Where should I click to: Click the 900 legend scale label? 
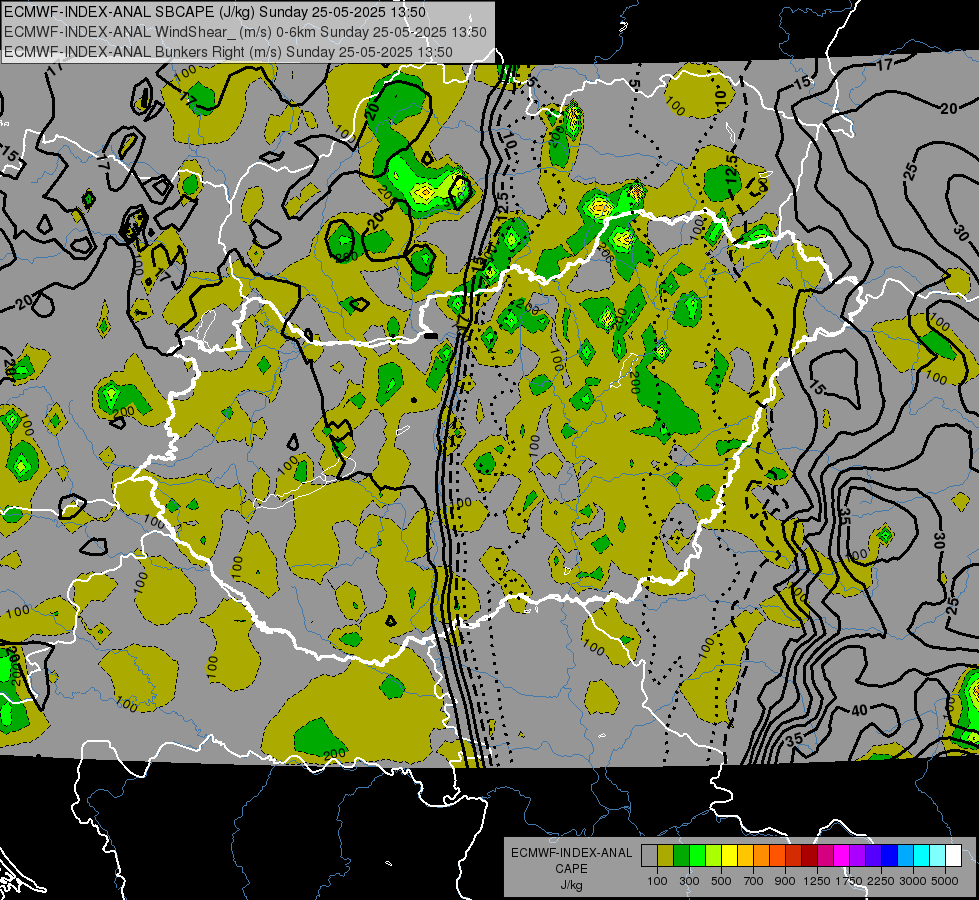(x=785, y=881)
